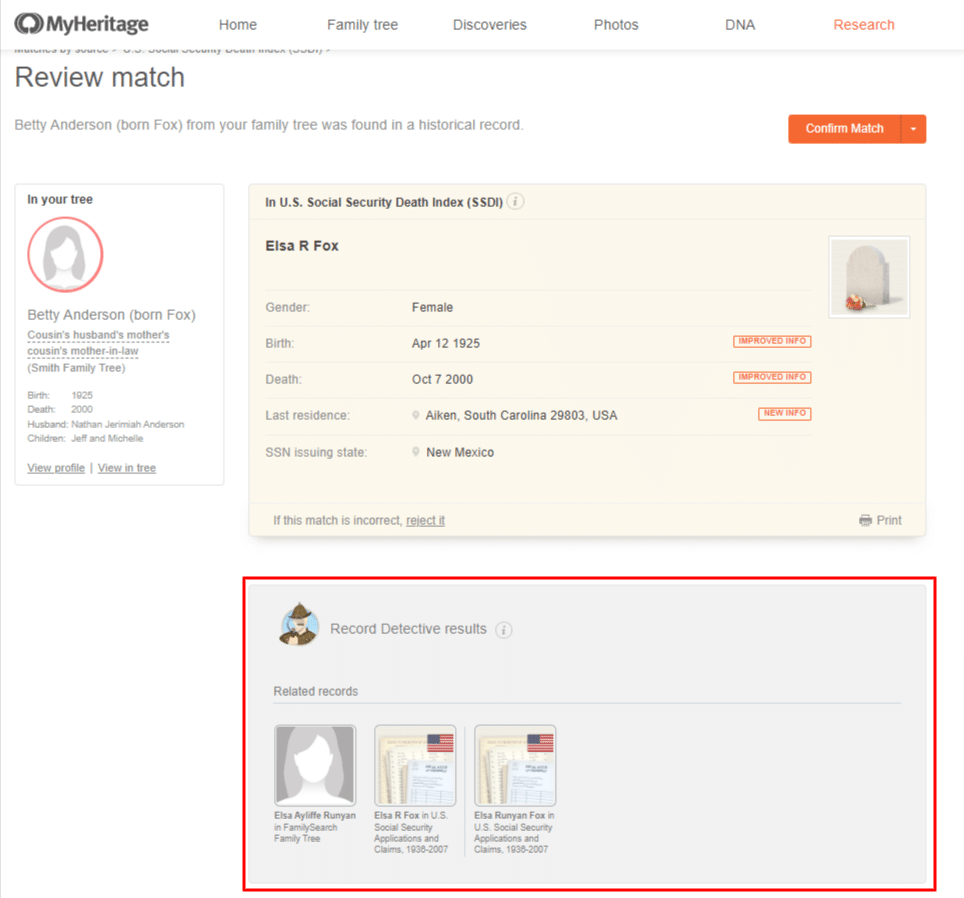Click the birth date Apr 12 1925
Screen dimensions: 964x898
tap(446, 344)
